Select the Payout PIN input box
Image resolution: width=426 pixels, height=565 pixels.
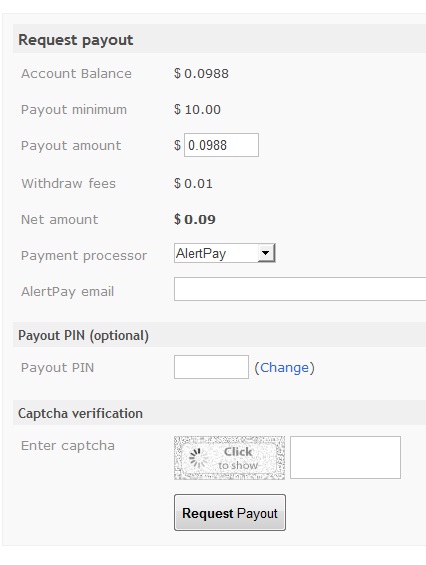[x=211, y=367]
